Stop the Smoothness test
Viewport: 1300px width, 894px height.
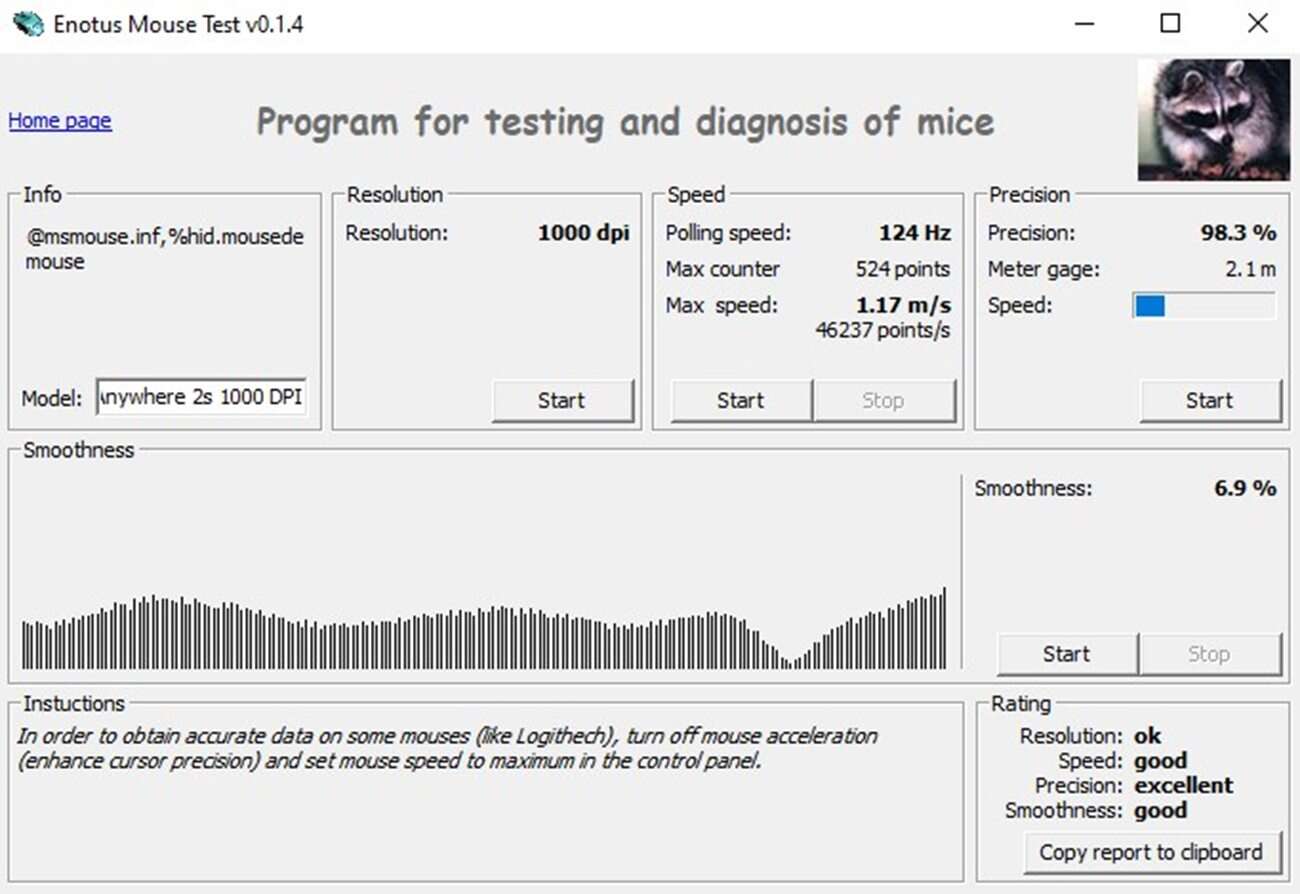pos(1210,653)
